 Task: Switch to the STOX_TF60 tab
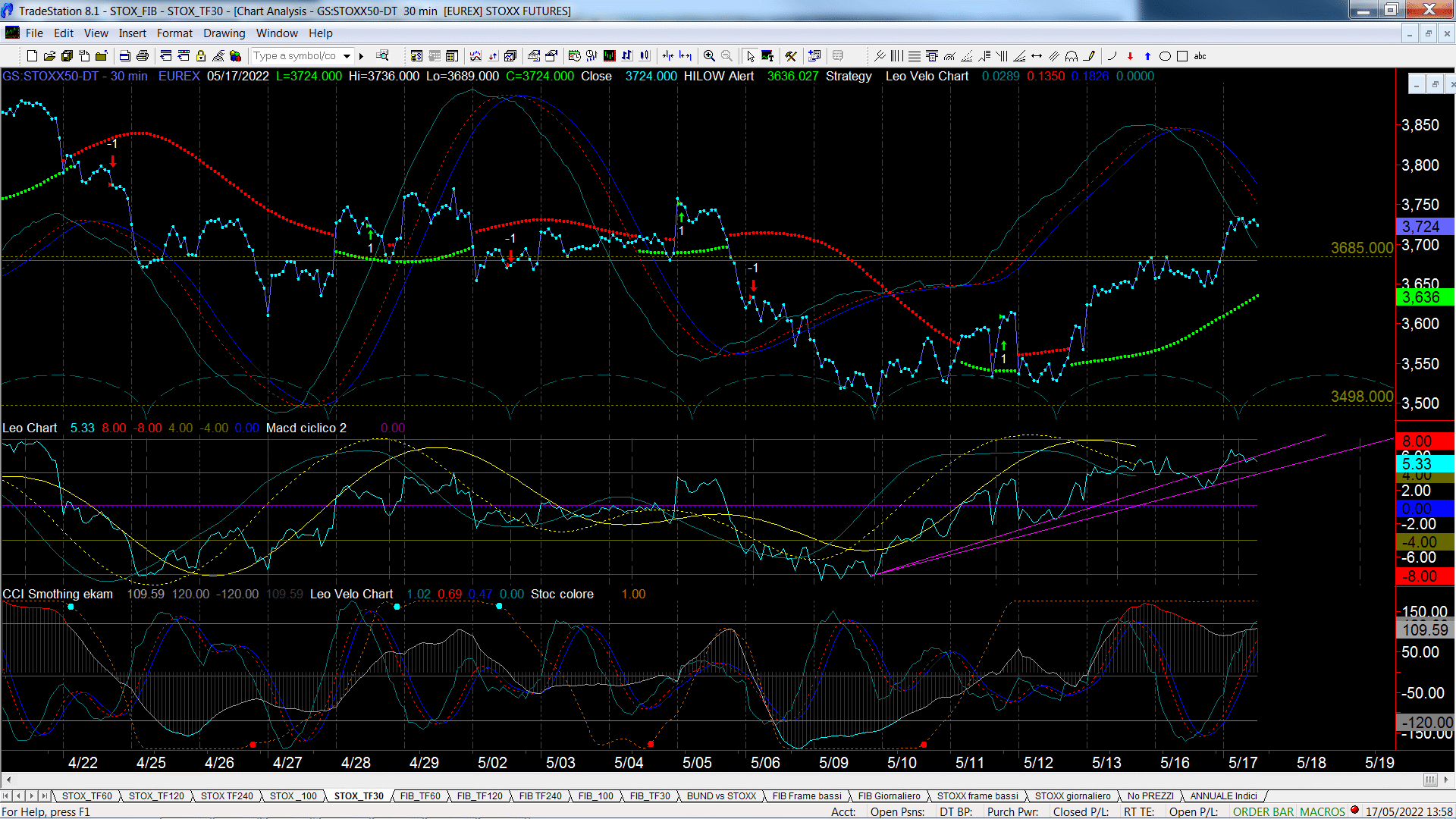86,795
